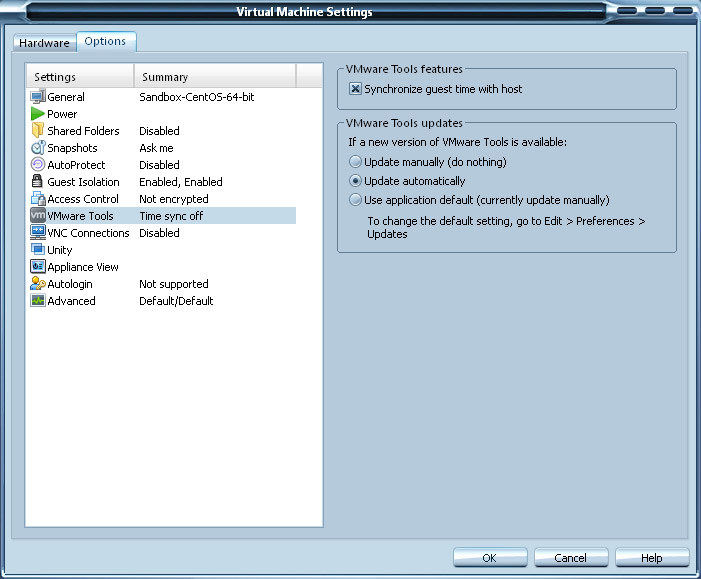Image resolution: width=701 pixels, height=579 pixels.
Task: Select the VMware Tools row label
Action: [80, 216]
